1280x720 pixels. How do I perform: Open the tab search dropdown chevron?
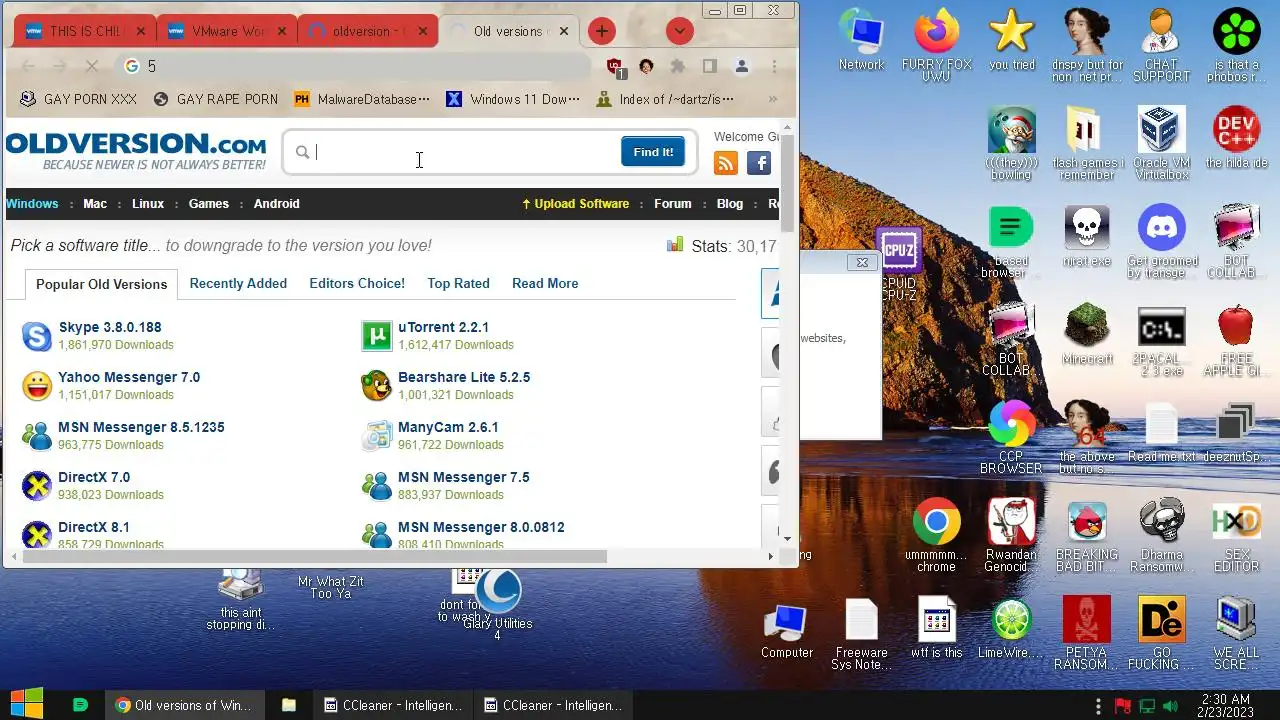coord(680,31)
